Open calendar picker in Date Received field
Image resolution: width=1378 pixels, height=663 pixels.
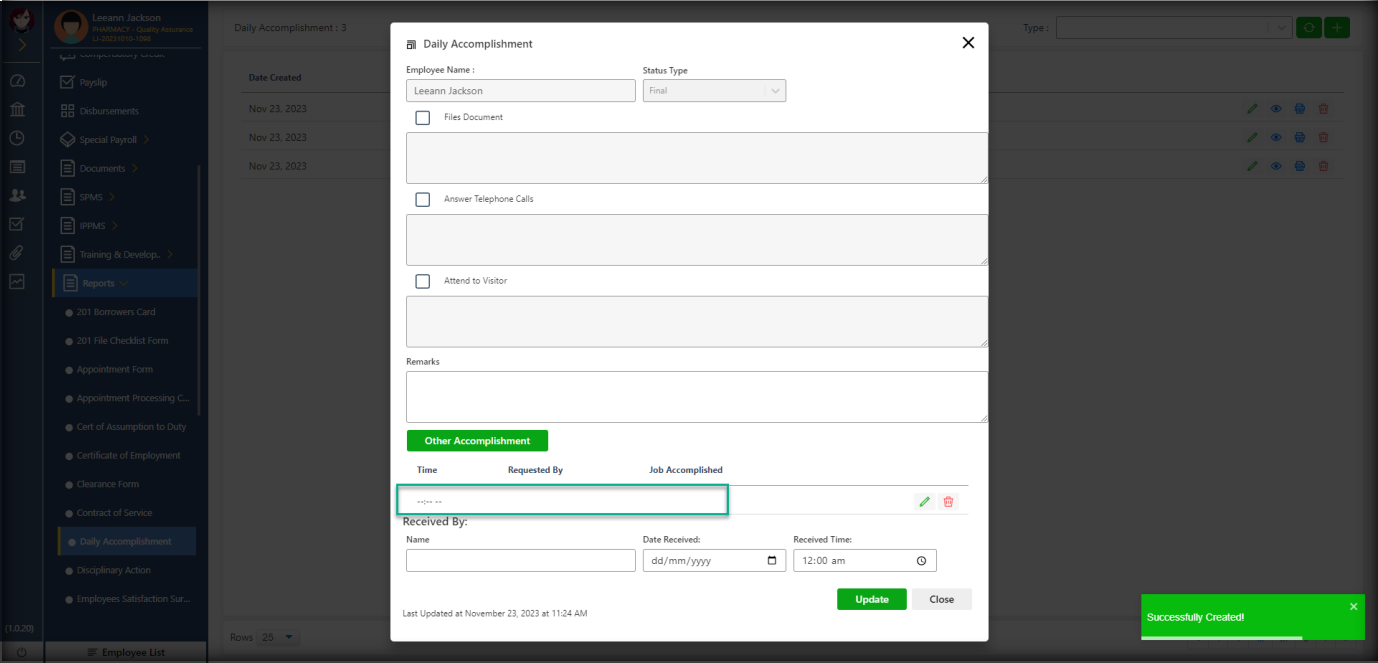point(772,561)
